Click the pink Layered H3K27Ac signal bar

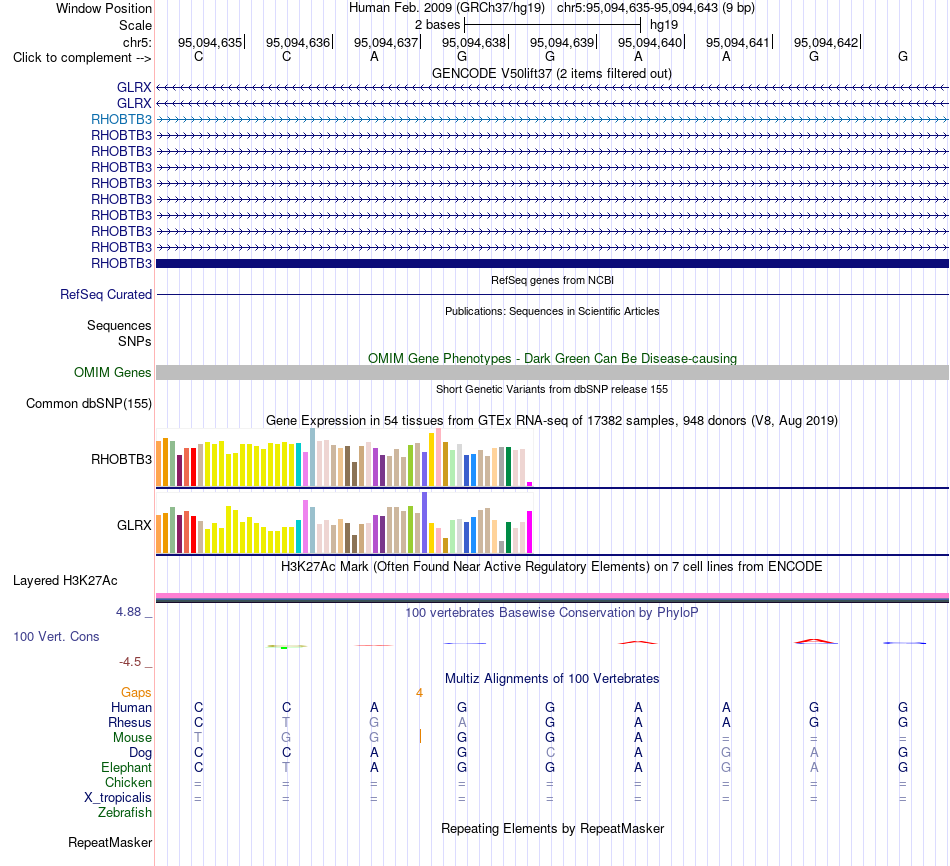[552, 596]
